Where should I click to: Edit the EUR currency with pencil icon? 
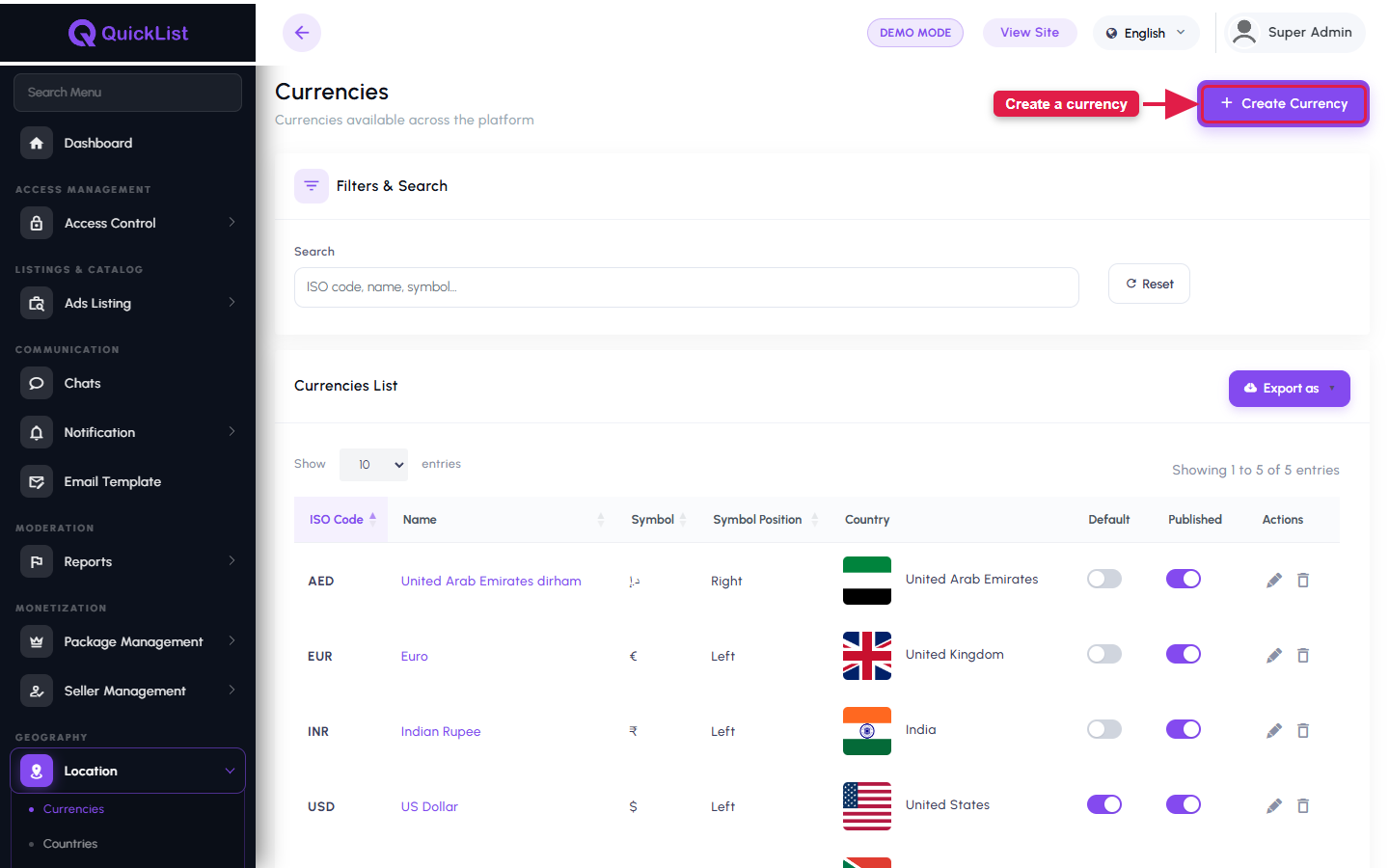[x=1274, y=655]
